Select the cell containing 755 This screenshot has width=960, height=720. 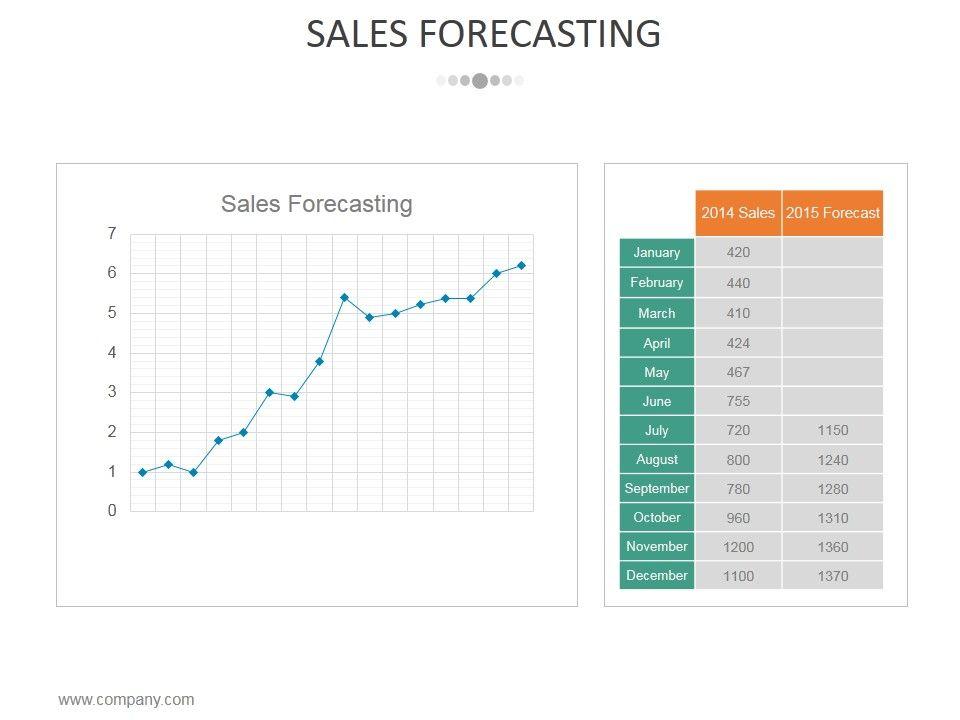tap(738, 402)
